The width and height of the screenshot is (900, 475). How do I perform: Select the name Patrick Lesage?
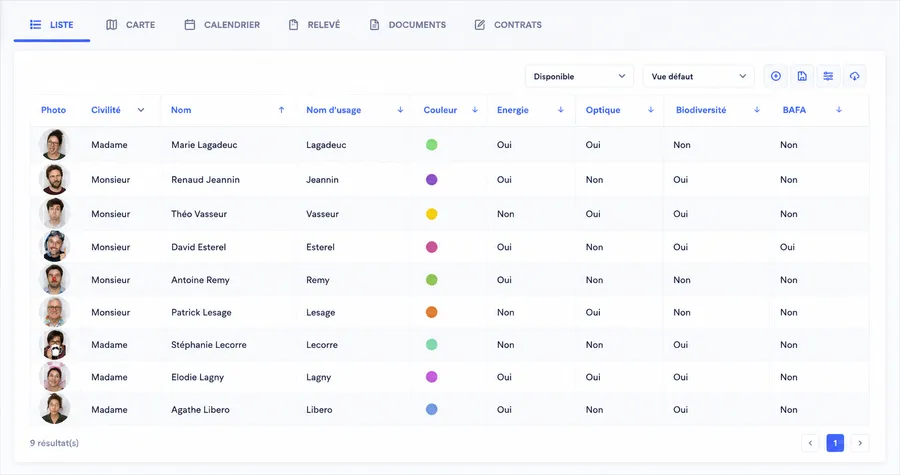(x=201, y=313)
